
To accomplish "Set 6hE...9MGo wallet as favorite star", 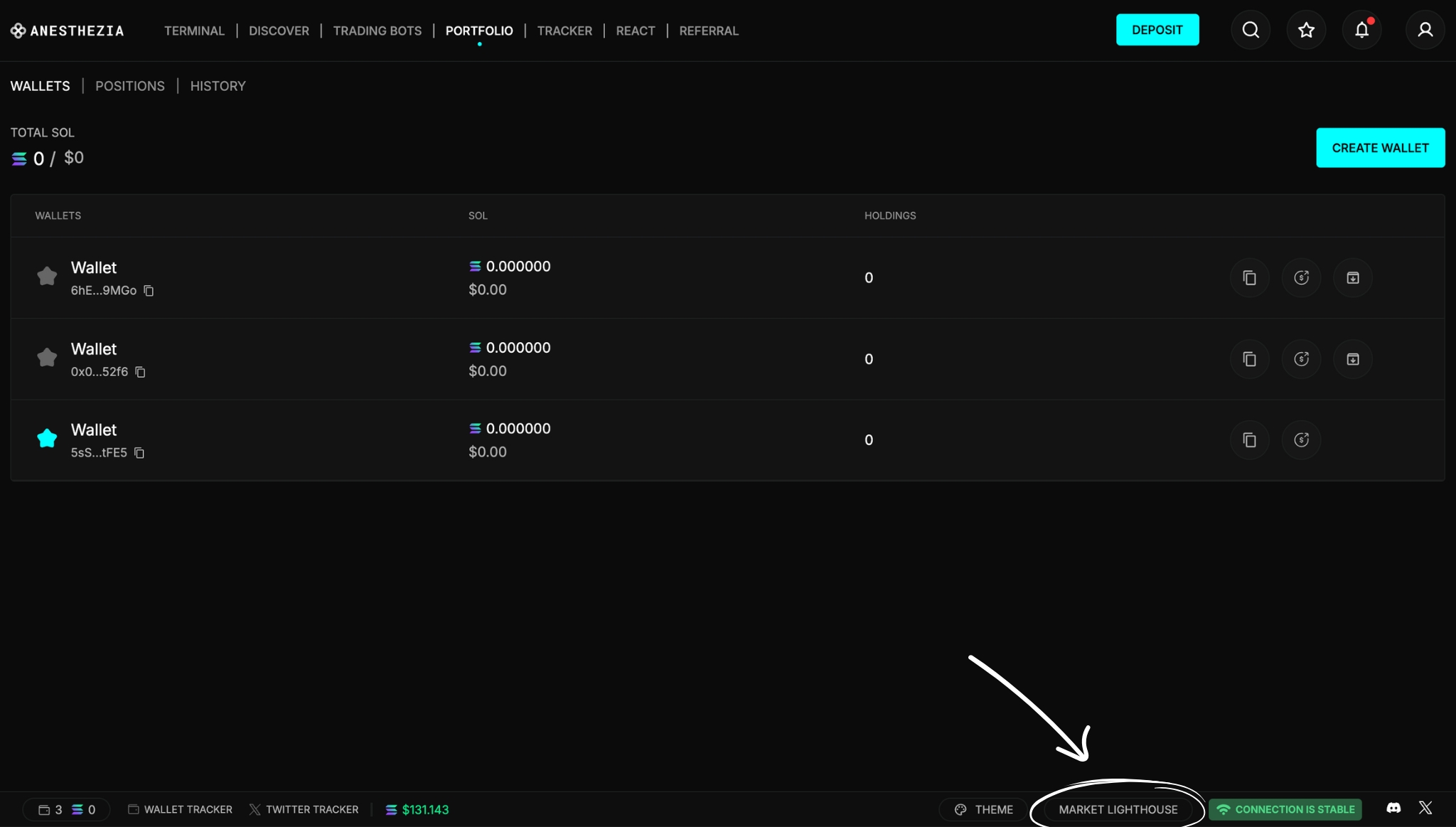I will [x=47, y=277].
